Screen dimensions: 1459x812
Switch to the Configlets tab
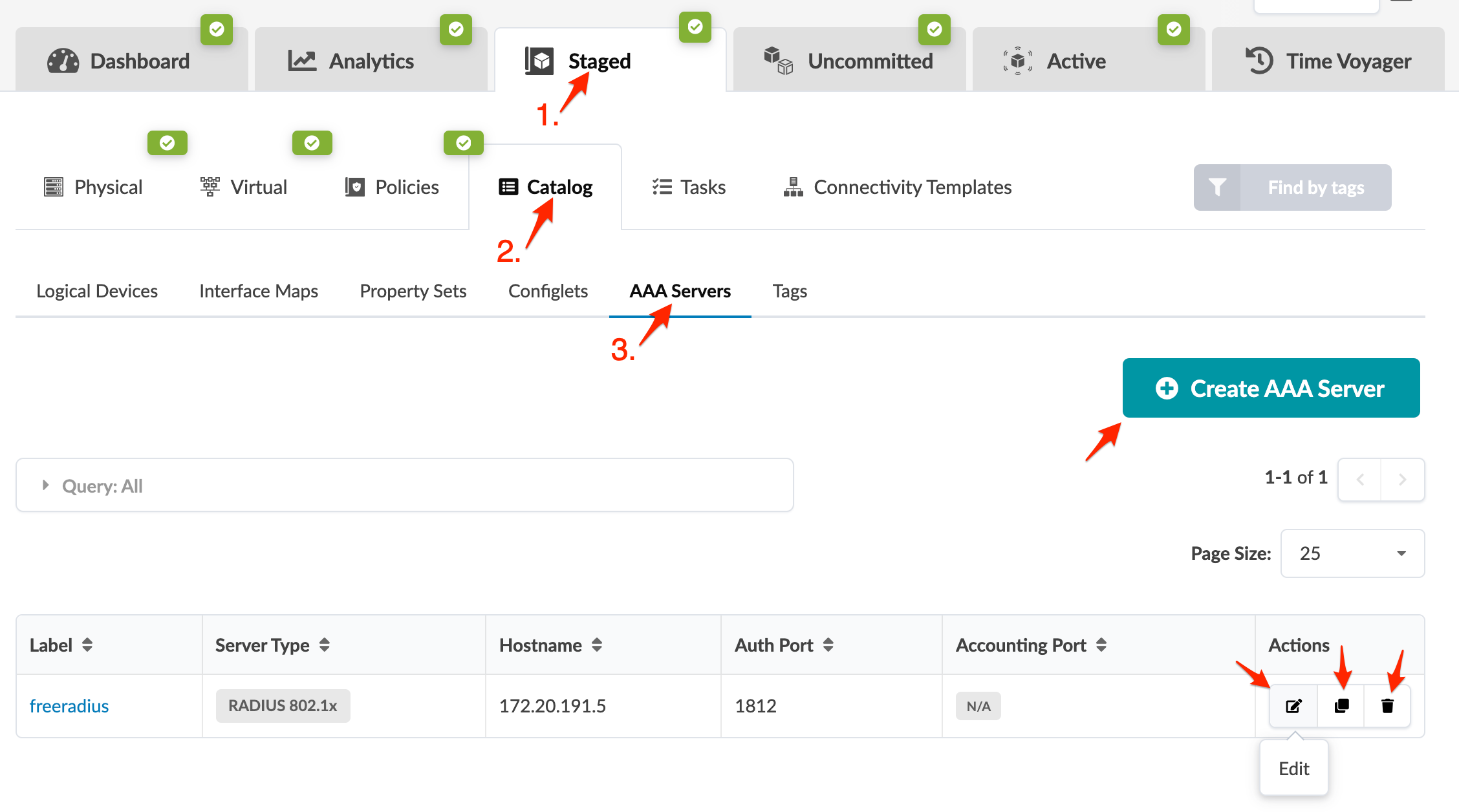(x=548, y=291)
